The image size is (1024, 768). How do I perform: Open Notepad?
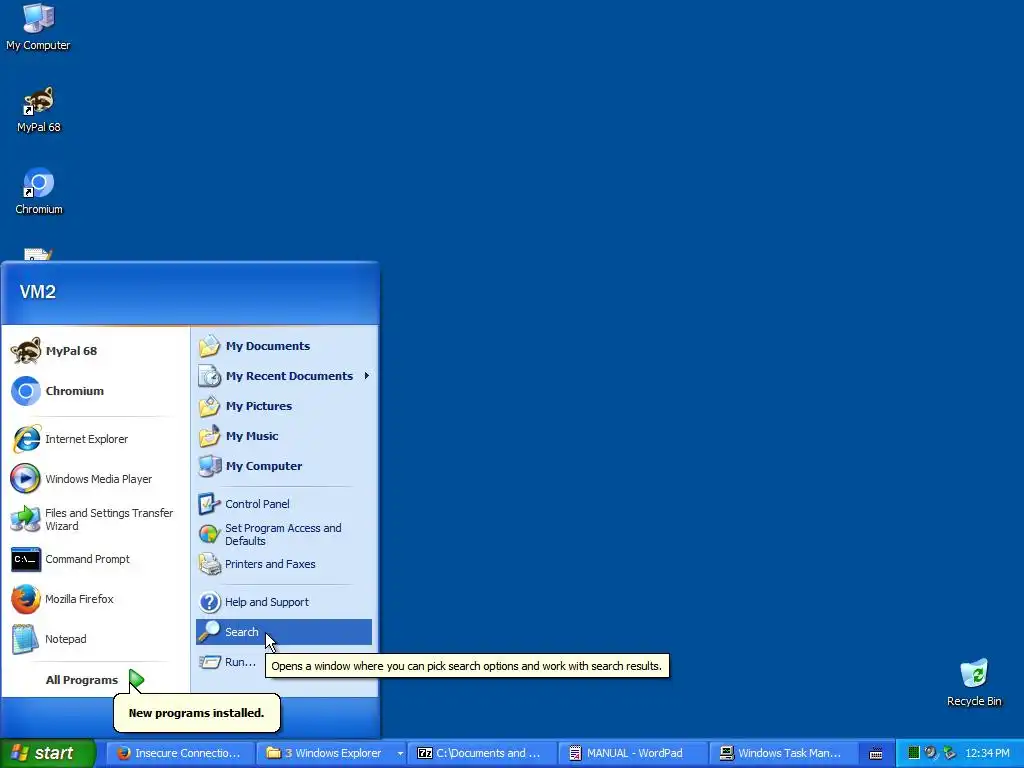coord(95,639)
